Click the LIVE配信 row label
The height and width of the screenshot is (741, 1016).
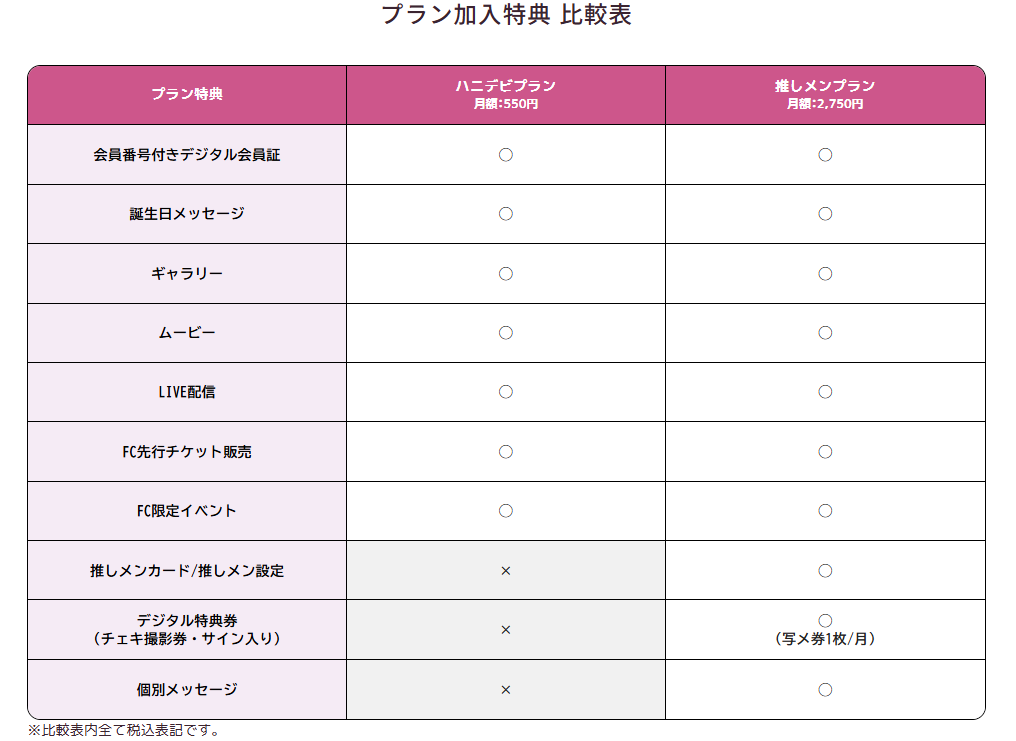[187, 392]
